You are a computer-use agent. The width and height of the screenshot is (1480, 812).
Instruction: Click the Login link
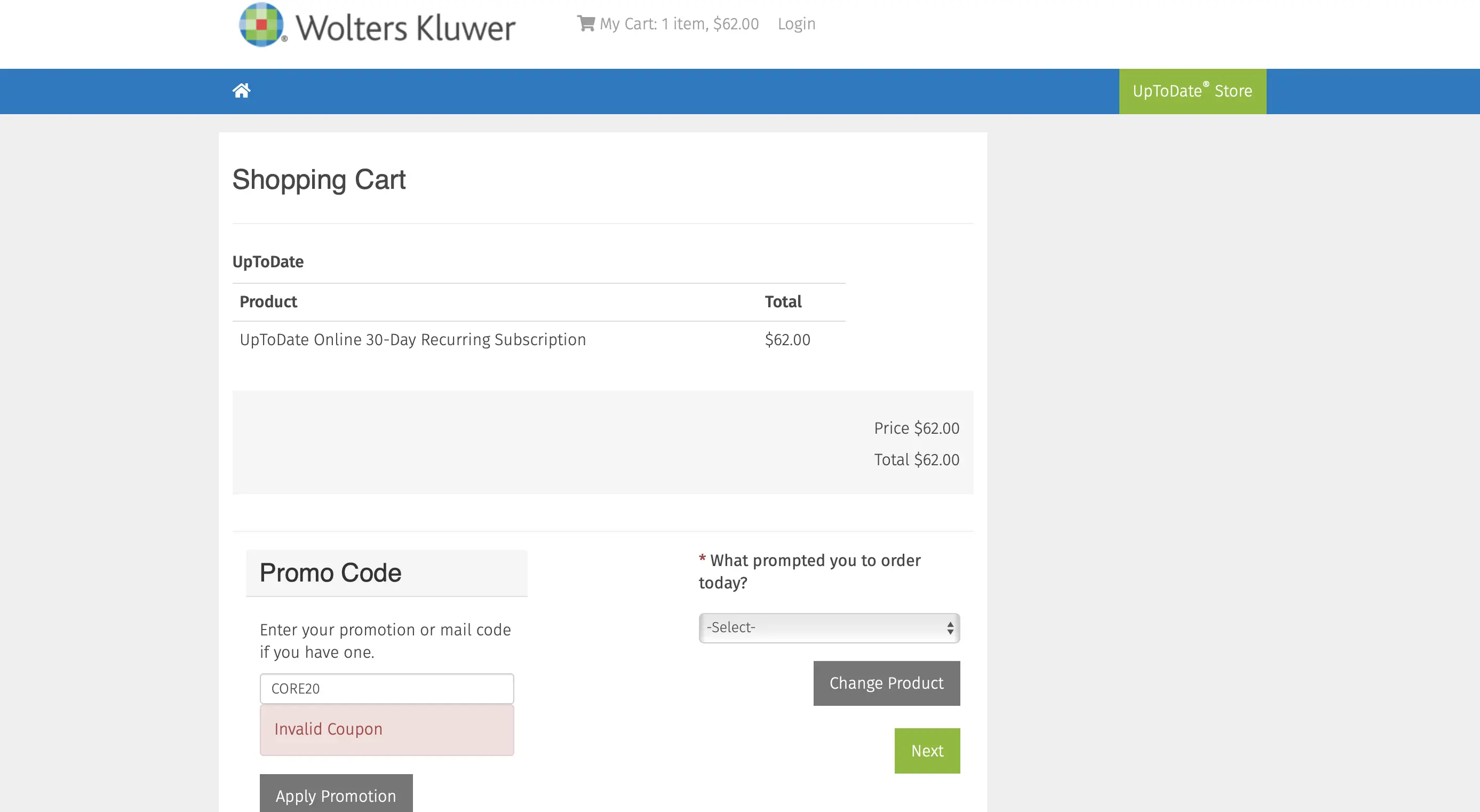click(797, 23)
